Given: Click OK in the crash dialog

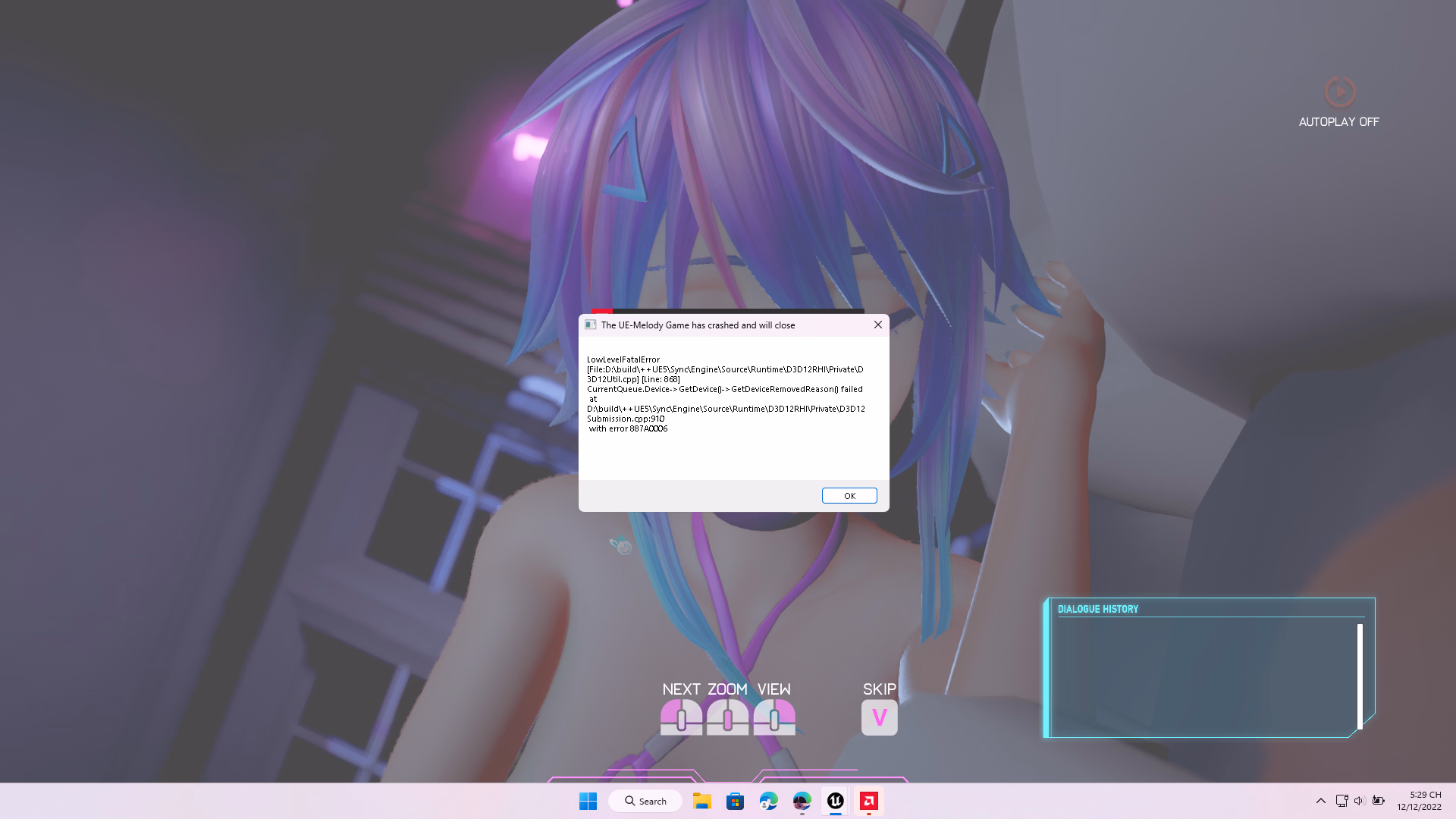Looking at the screenshot, I should 849,496.
